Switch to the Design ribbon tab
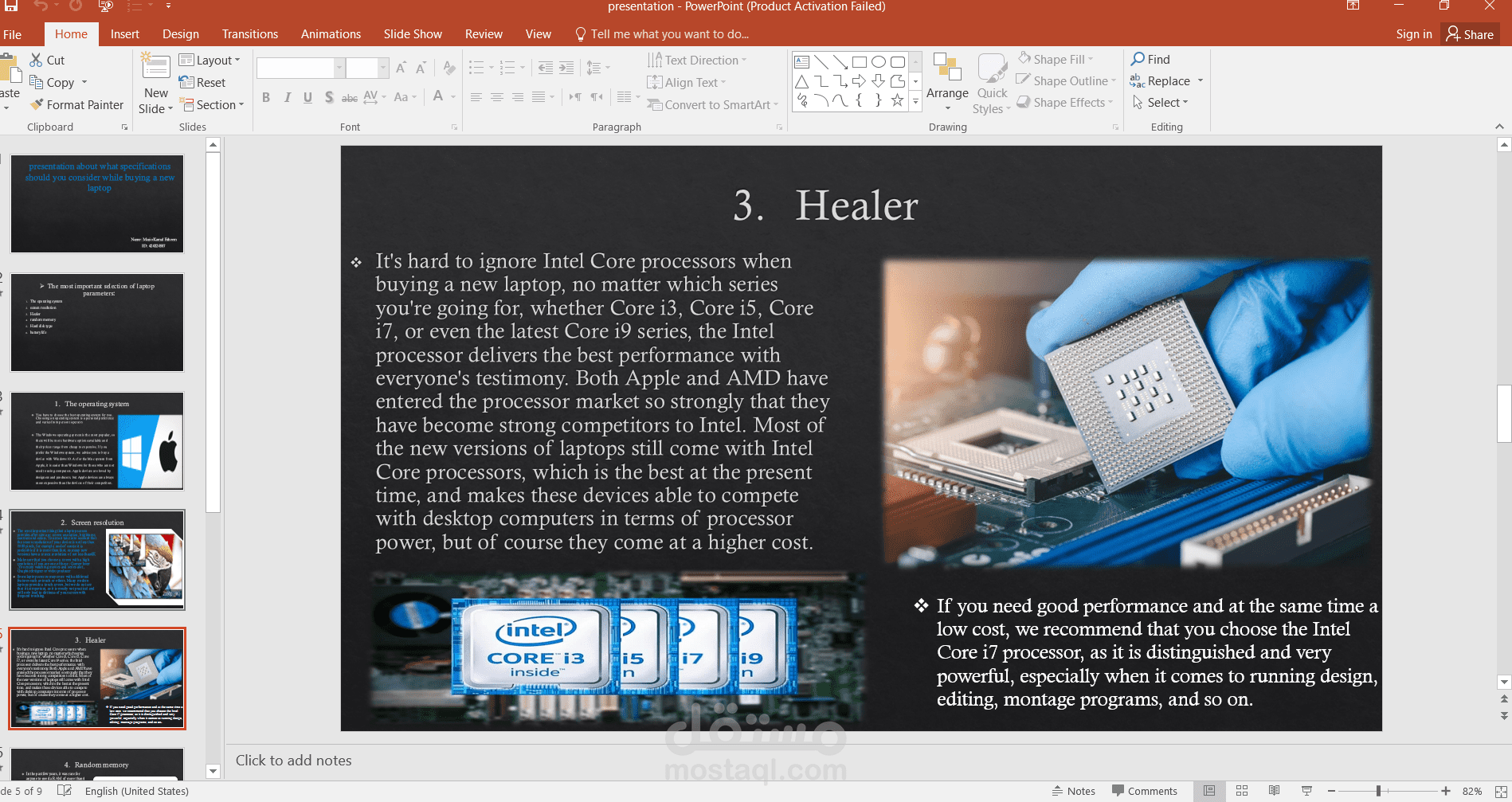This screenshot has width=1512, height=802. click(181, 34)
